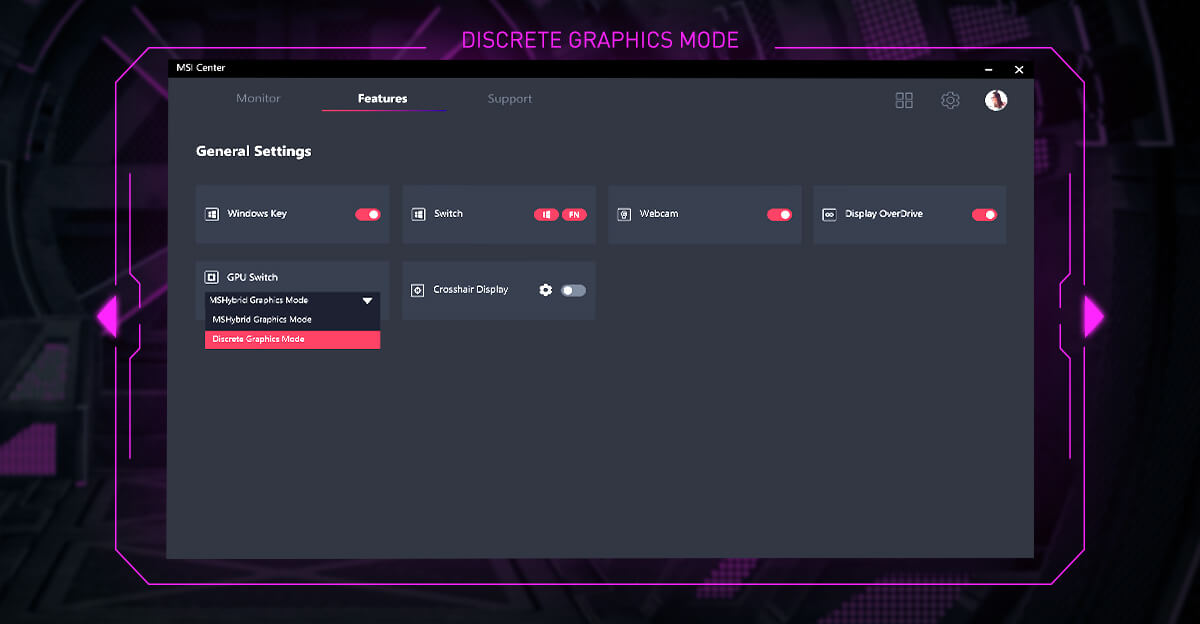Open Crosshair Display gear settings
Viewport: 1200px width, 624px height.
point(545,290)
